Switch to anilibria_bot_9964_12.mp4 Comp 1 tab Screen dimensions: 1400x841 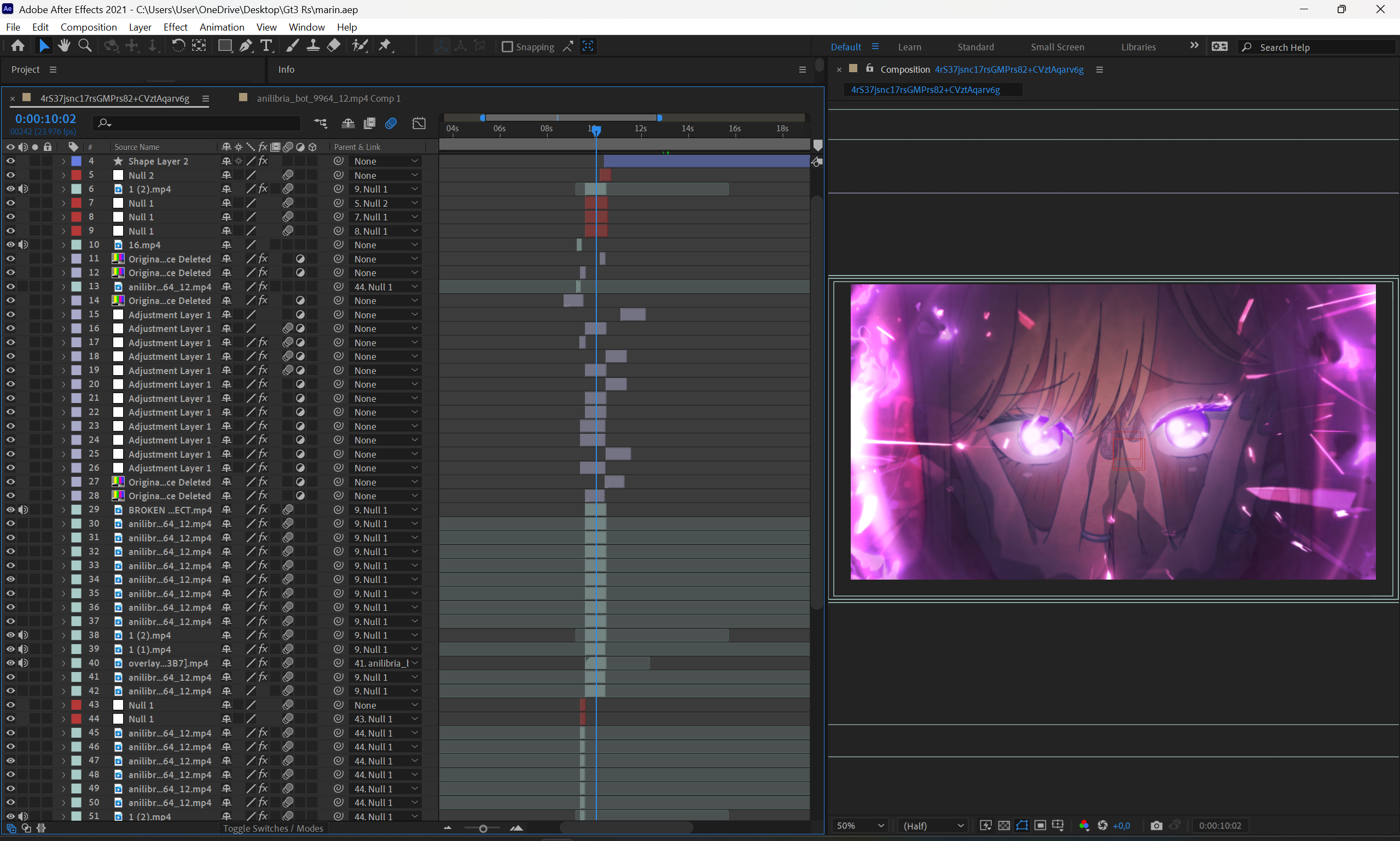[328, 98]
